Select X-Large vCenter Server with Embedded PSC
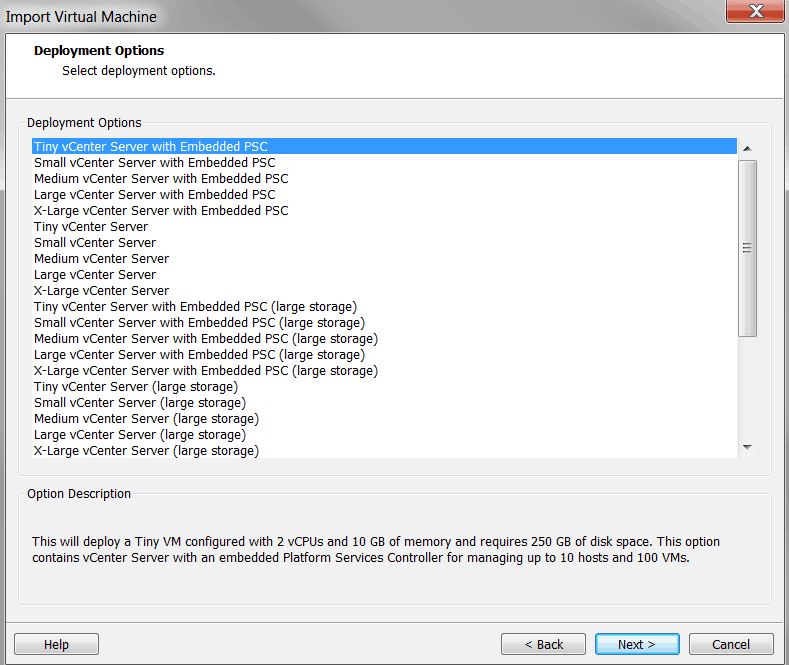The width and height of the screenshot is (789, 665). [x=161, y=211]
